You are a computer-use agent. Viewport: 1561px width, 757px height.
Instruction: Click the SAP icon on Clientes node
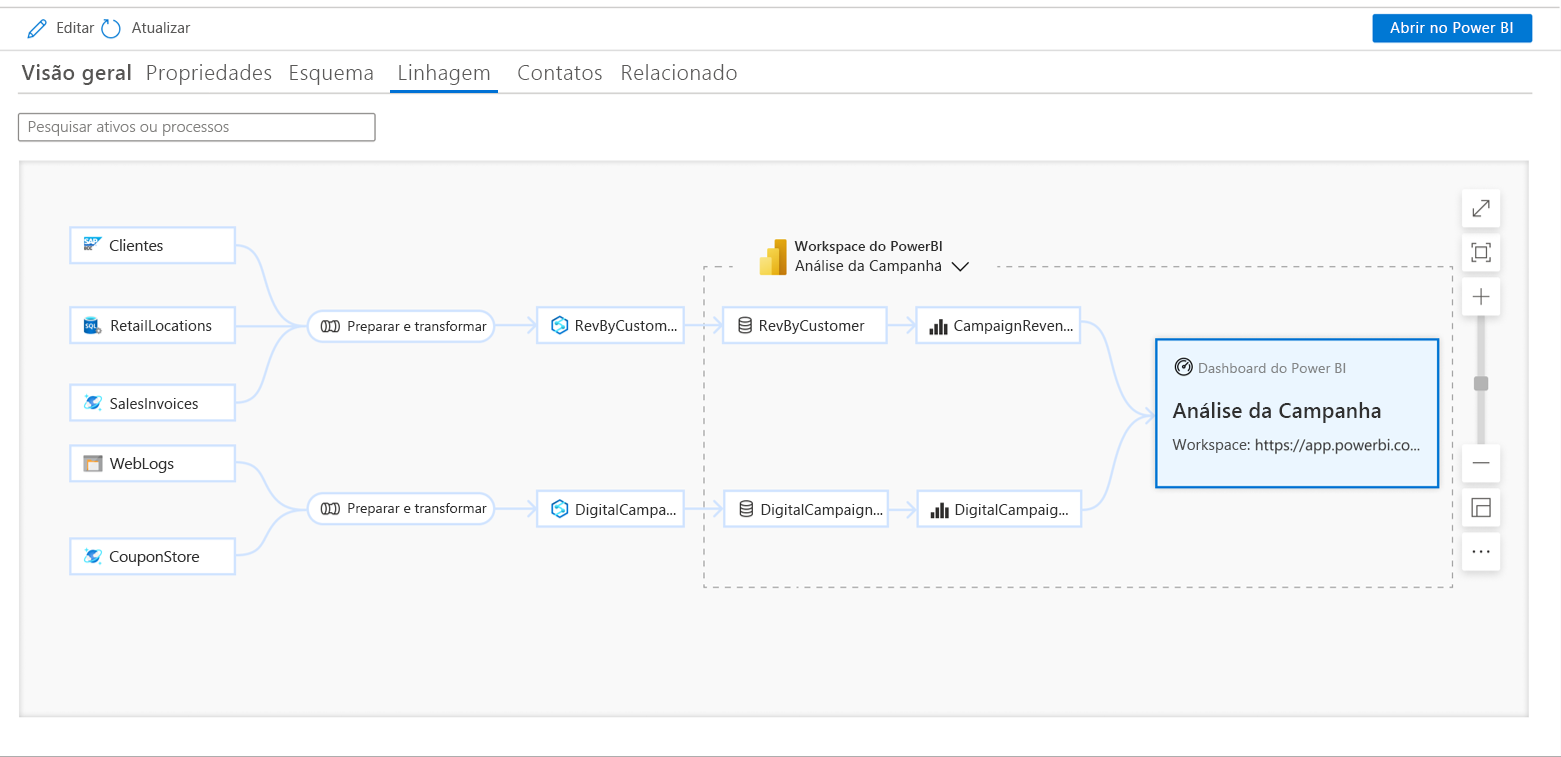pyautogui.click(x=93, y=245)
